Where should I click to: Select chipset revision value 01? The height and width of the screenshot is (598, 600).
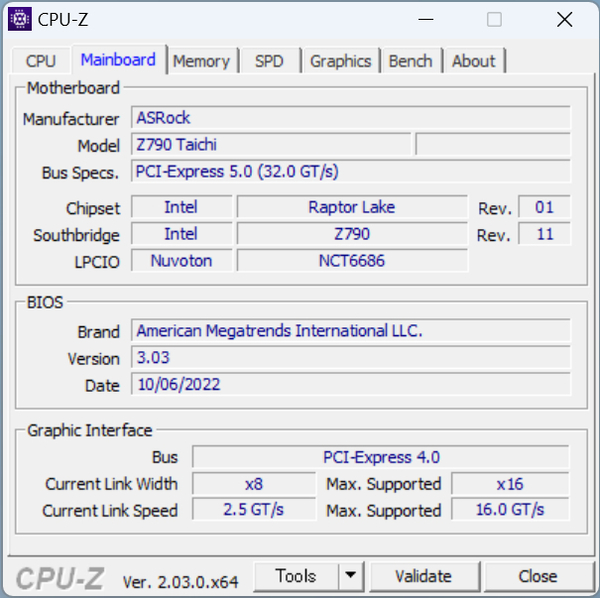(x=544, y=207)
